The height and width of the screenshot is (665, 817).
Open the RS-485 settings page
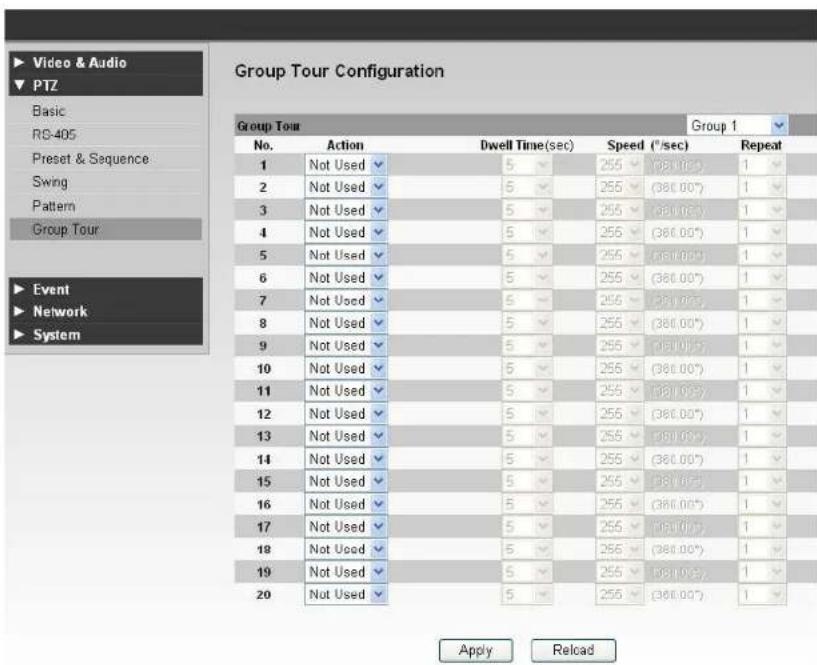tap(54, 134)
